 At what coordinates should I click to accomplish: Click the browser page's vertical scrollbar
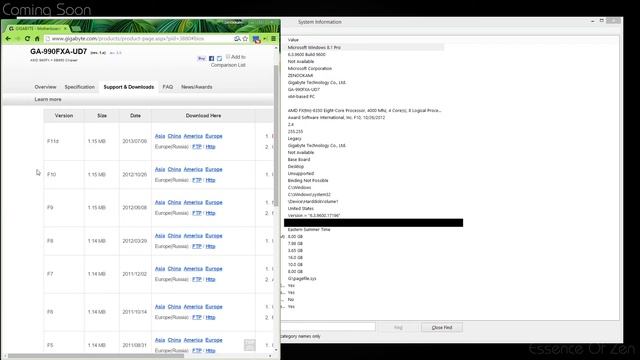pyautogui.click(x=276, y=135)
